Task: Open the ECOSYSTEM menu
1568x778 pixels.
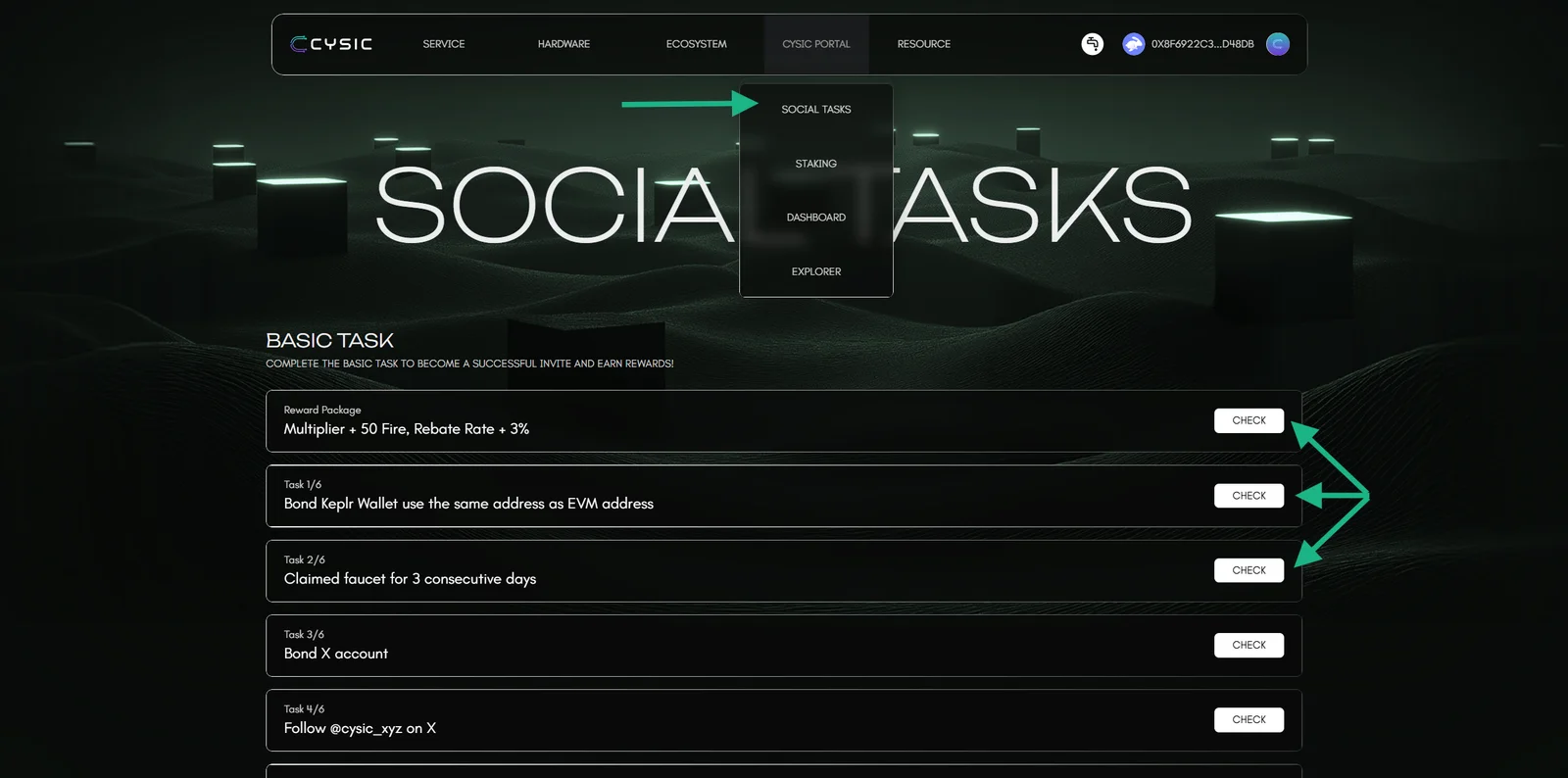Action: click(697, 44)
